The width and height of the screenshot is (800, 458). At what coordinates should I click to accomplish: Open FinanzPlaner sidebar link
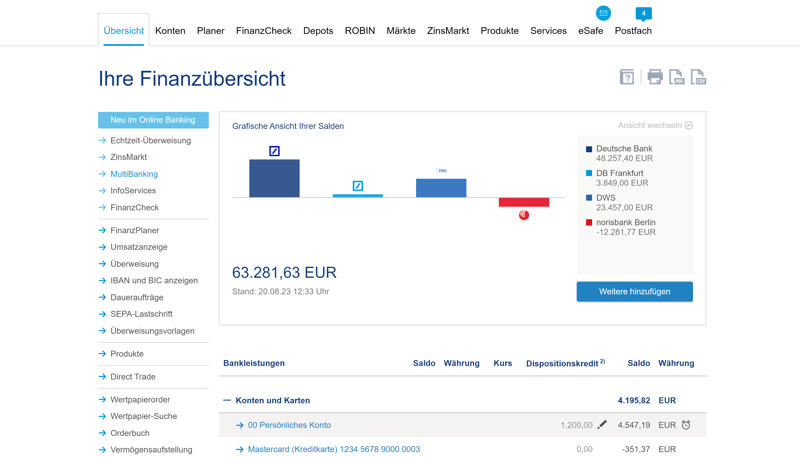[135, 231]
